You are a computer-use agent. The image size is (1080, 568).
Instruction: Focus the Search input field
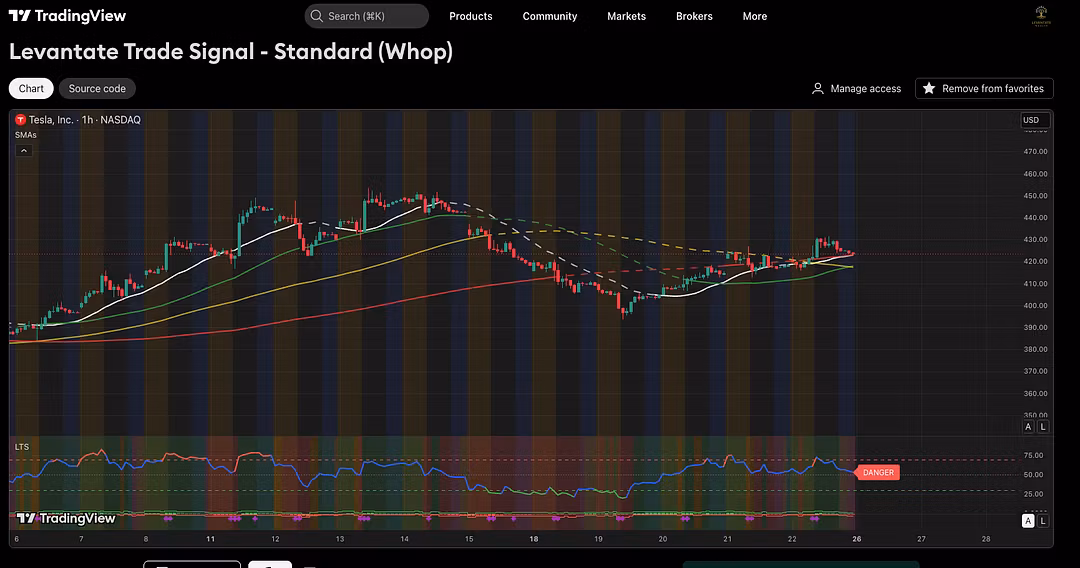tap(366, 16)
